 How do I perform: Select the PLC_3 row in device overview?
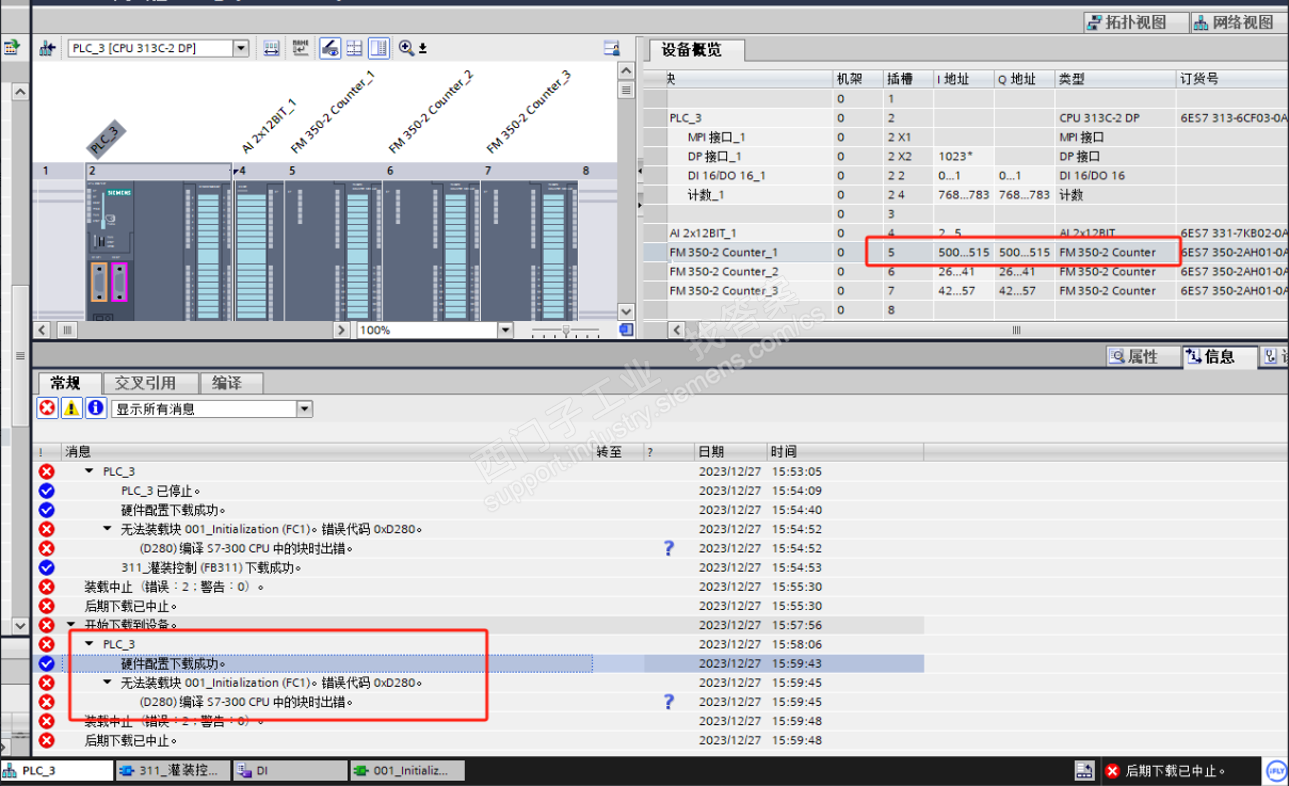pyautogui.click(x=964, y=118)
